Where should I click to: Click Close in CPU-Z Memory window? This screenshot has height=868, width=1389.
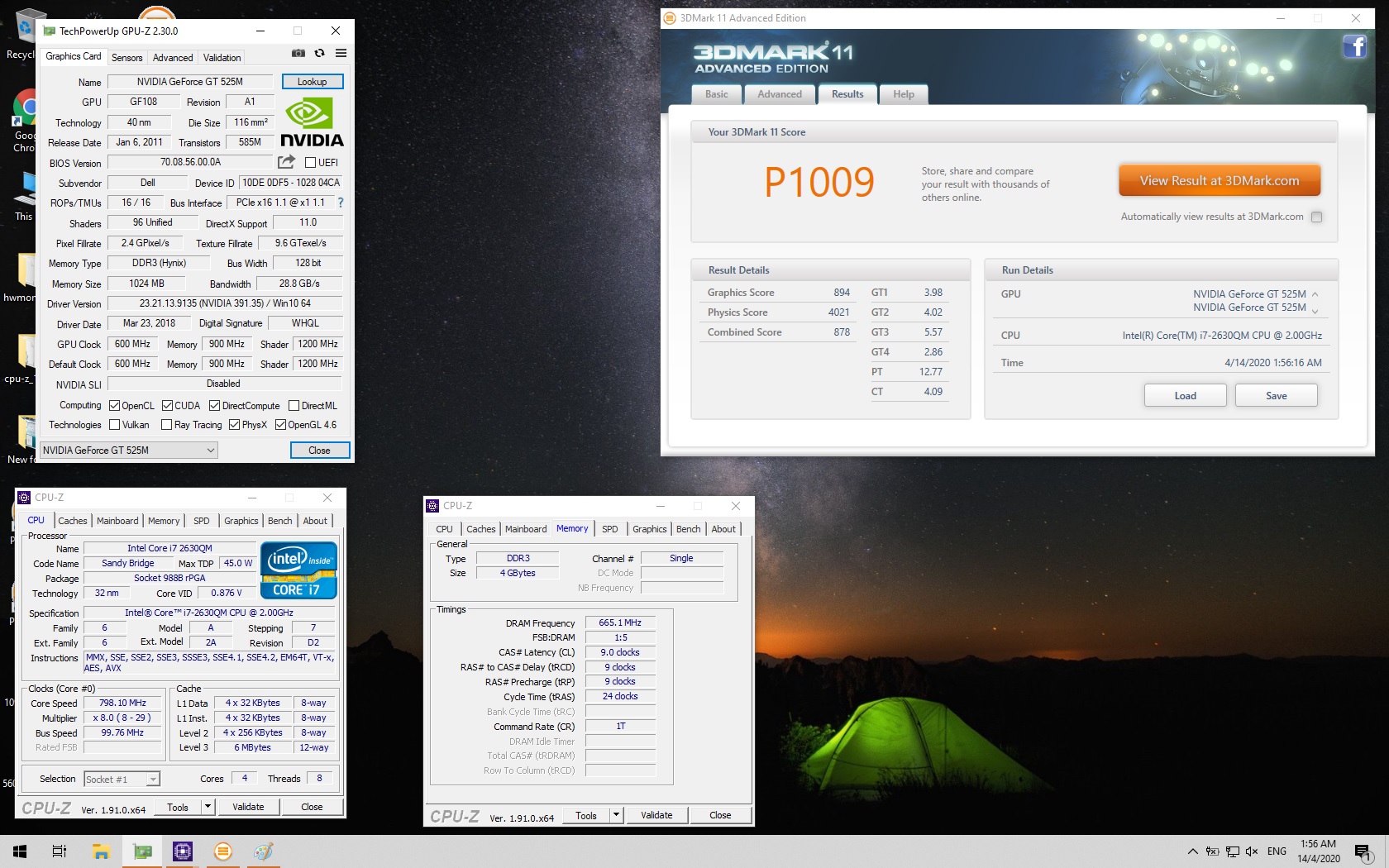pyautogui.click(x=720, y=815)
